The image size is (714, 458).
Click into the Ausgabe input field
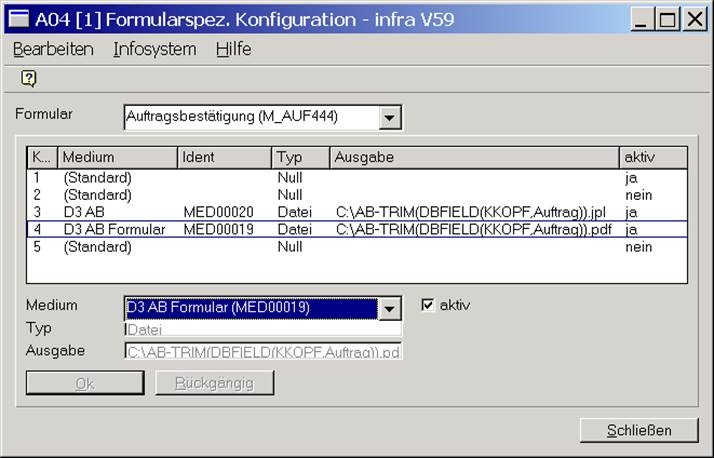(263, 351)
